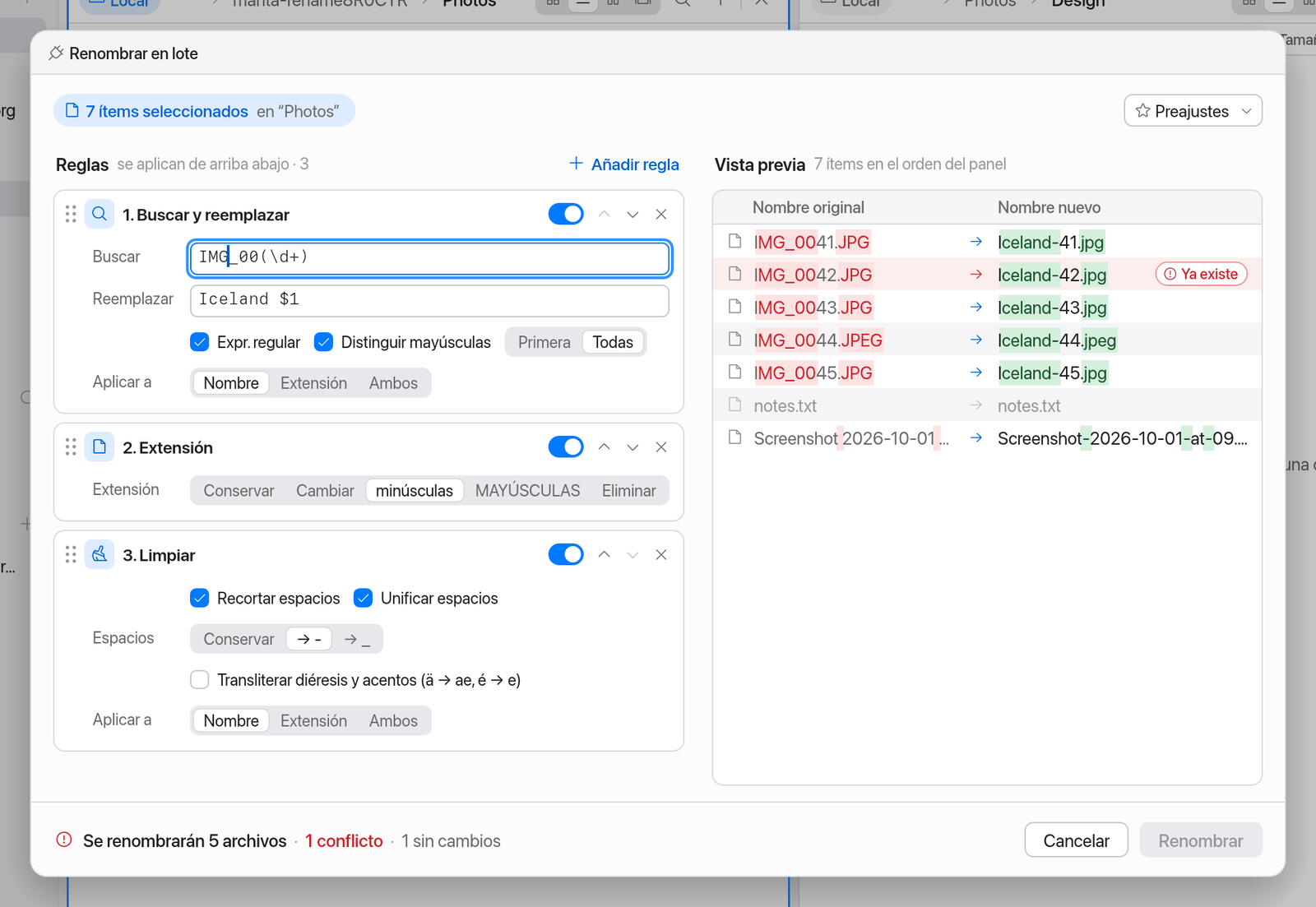Image resolution: width=1316 pixels, height=907 pixels.
Task: Select the IMG_0044.JPEG preview row
Action: pyautogui.click(x=987, y=340)
